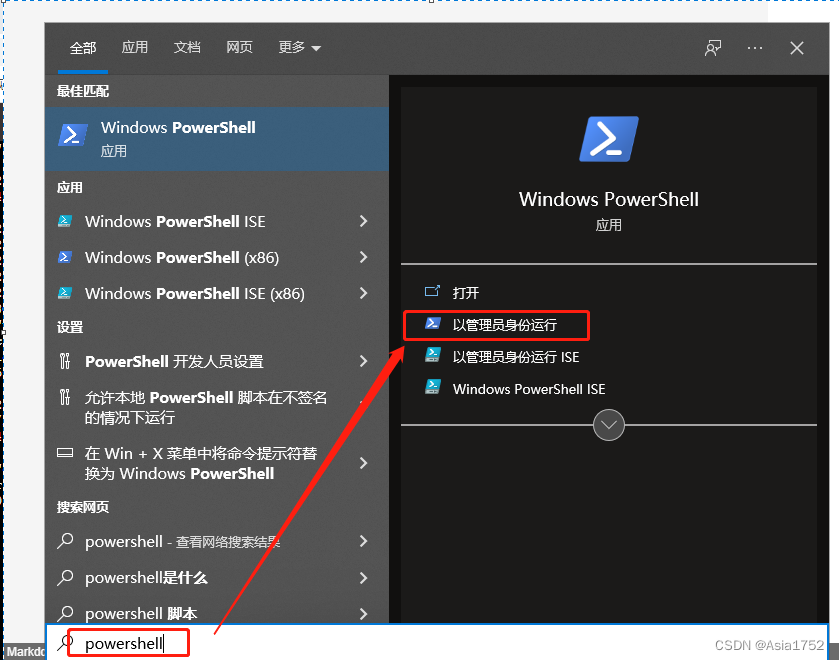The width and height of the screenshot is (839, 660).
Task: Click the 以管理员身份运行 ISE icon
Action: (432, 355)
